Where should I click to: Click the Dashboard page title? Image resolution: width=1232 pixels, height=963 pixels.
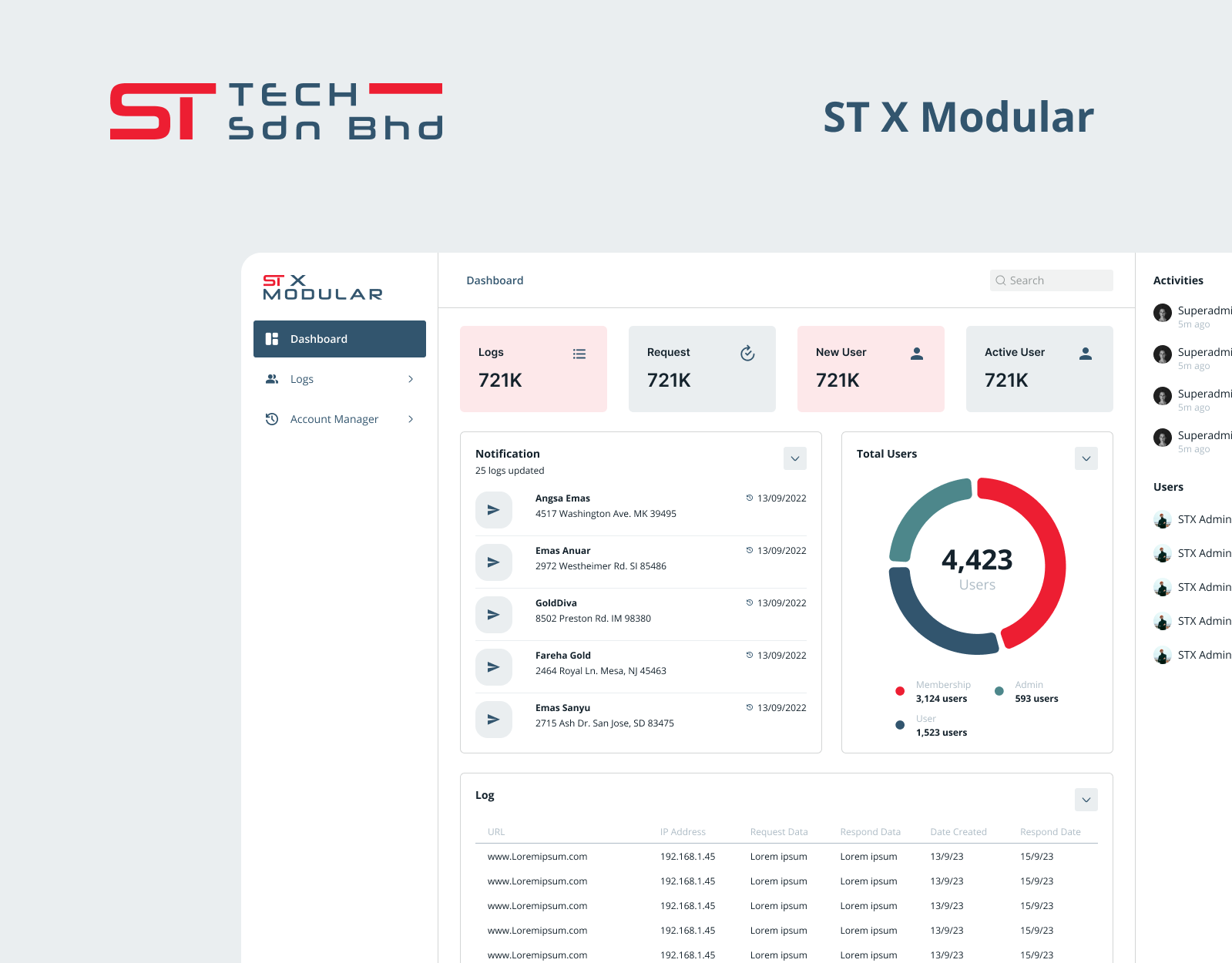pos(495,280)
